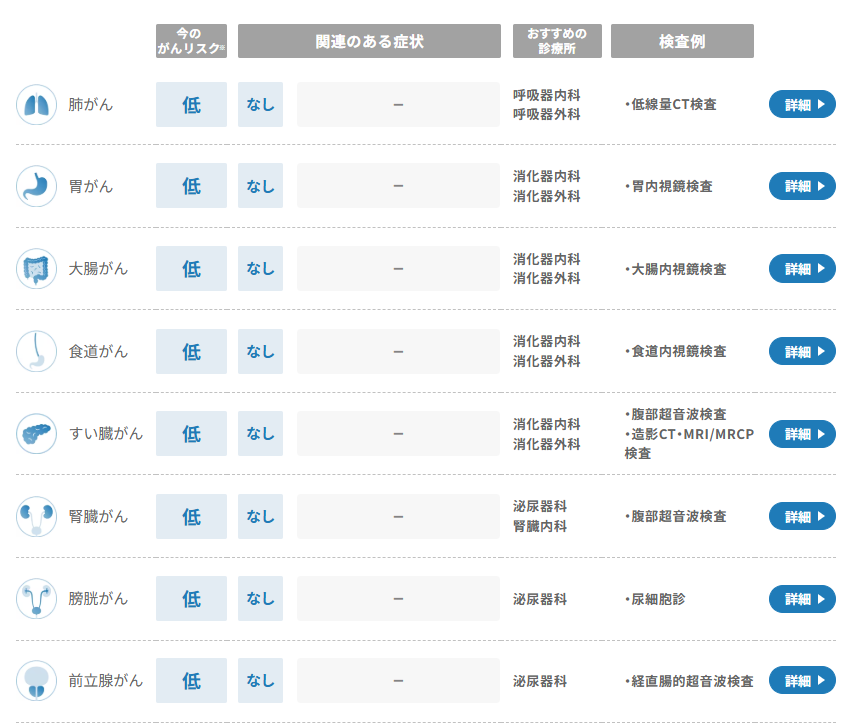862x725 pixels.
Task: Click the esophagus cancer icon
Action: [x=37, y=351]
